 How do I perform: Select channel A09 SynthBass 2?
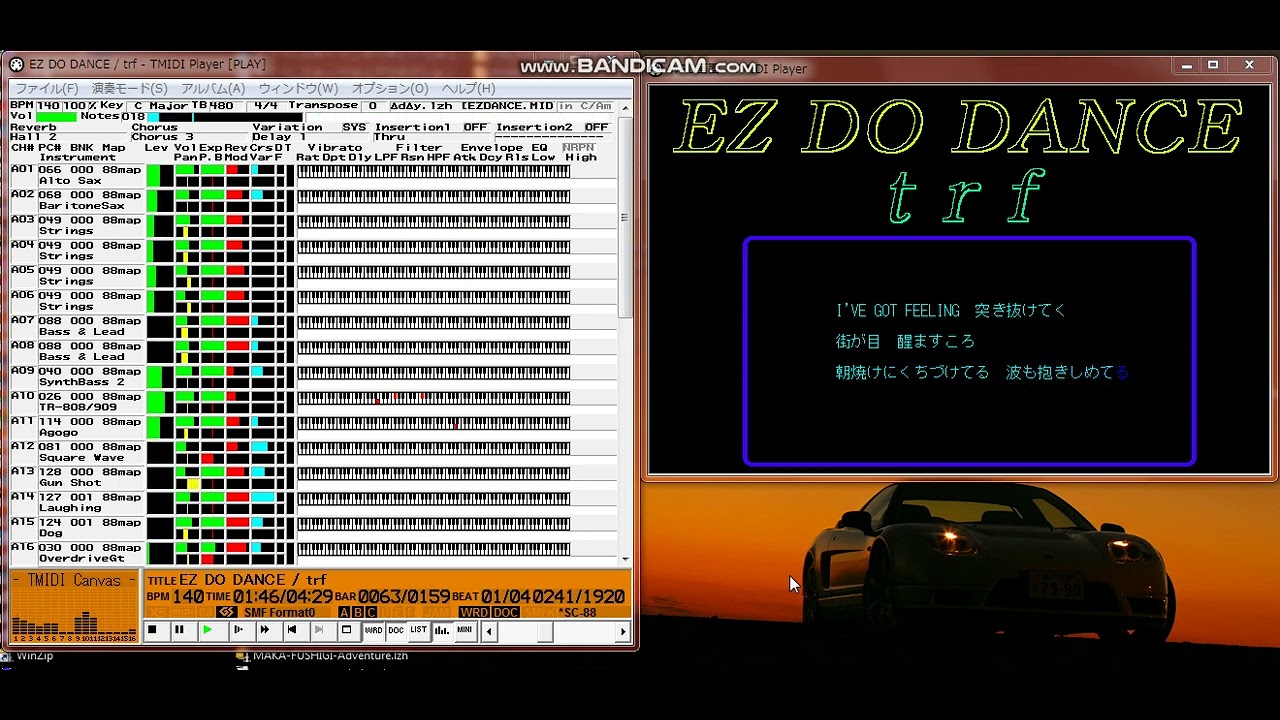(77, 376)
